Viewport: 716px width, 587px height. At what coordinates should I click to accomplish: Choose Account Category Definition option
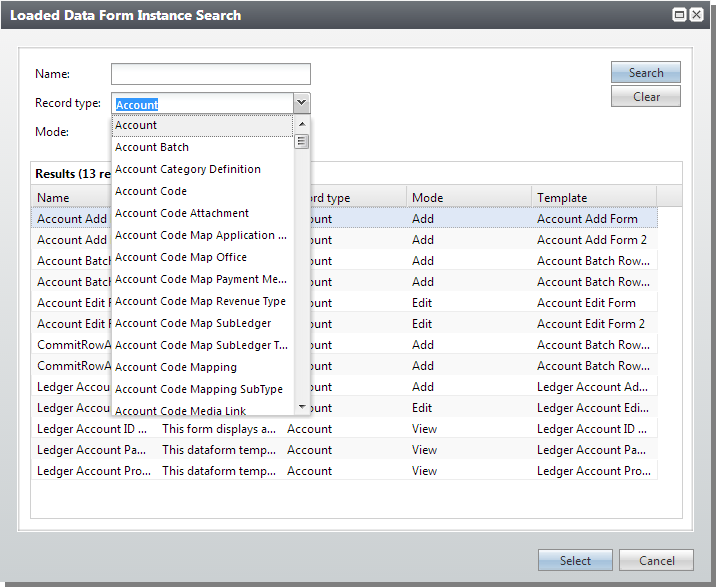pyautogui.click(x=202, y=169)
